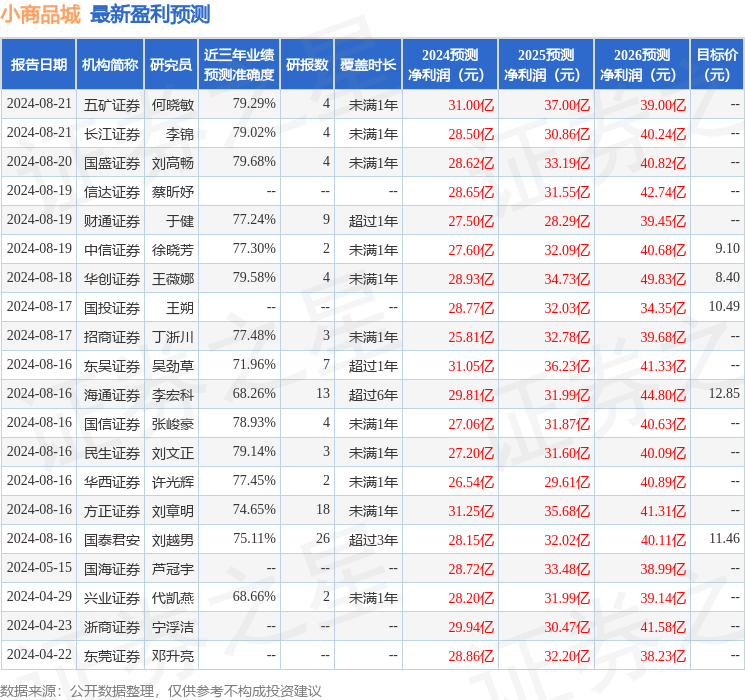Image resolution: width=745 pixels, height=700 pixels.
Task: Select 国投证券 institution cell
Action: coord(112,308)
